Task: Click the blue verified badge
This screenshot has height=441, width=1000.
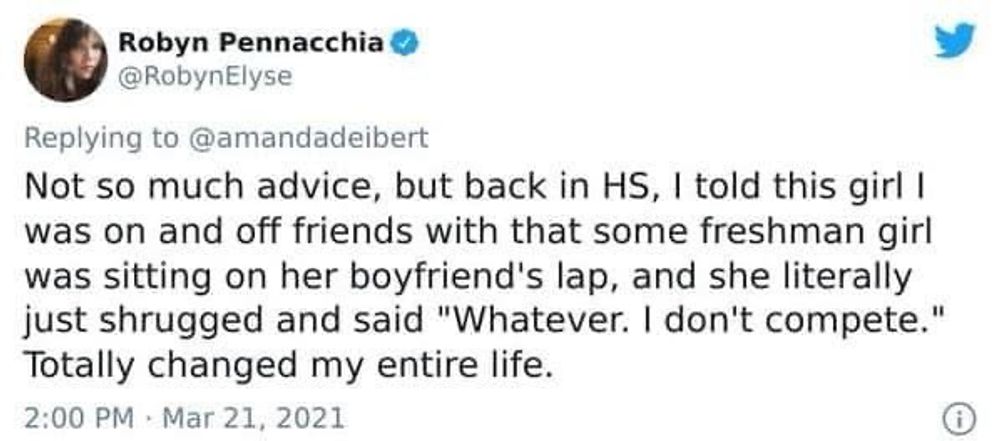Action: (x=403, y=43)
